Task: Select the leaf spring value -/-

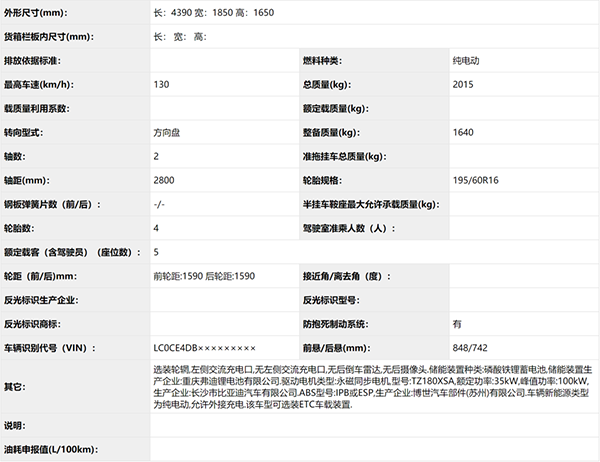Action: (x=159, y=204)
